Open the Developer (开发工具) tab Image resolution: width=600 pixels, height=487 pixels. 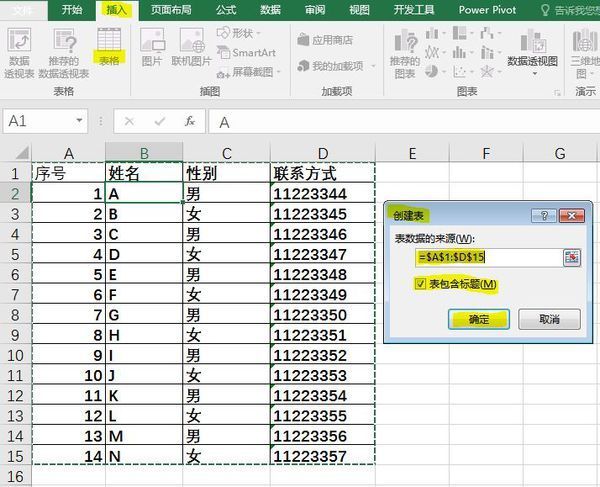[414, 10]
